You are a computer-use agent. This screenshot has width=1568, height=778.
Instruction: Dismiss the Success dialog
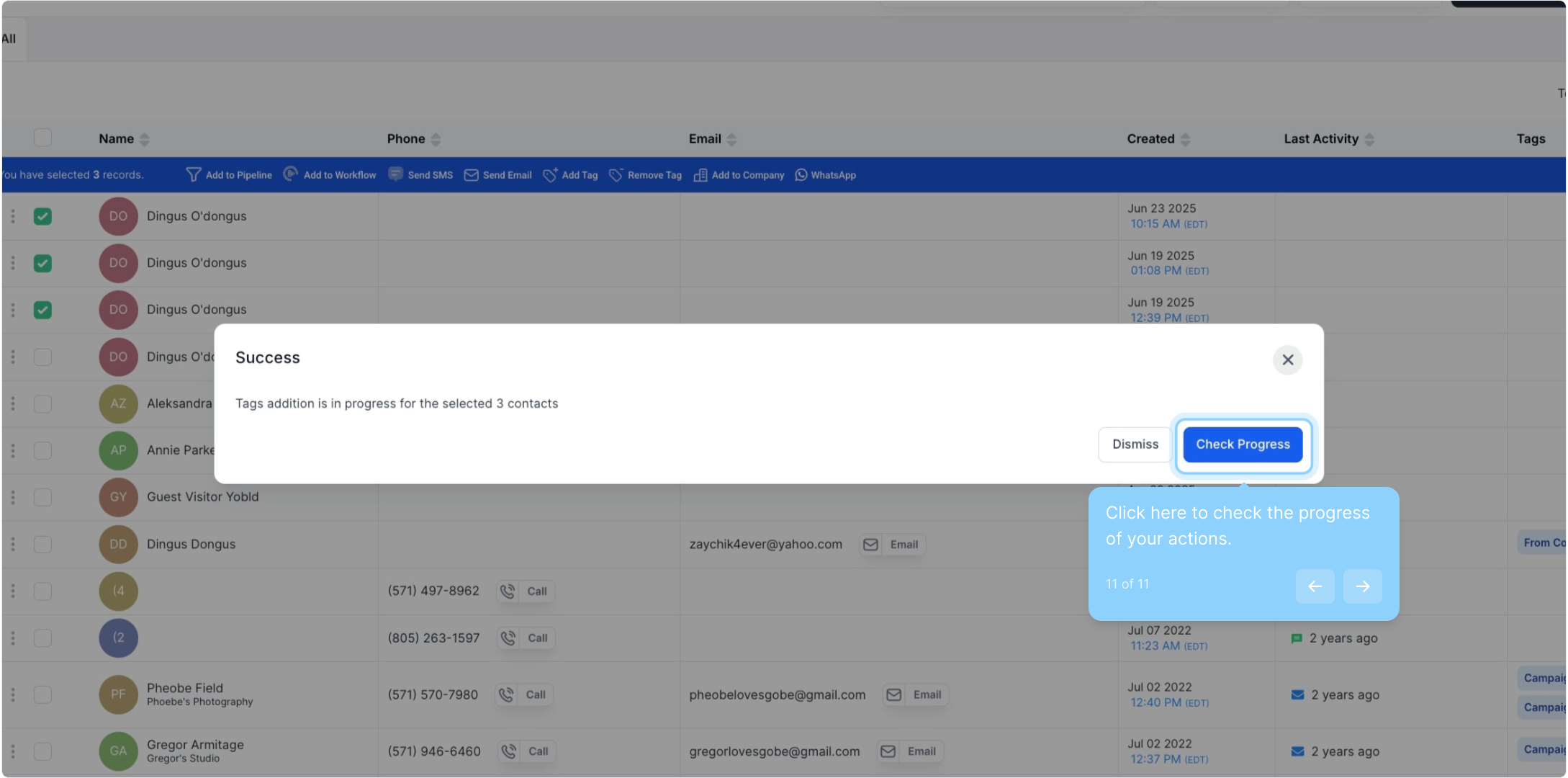click(x=1135, y=444)
